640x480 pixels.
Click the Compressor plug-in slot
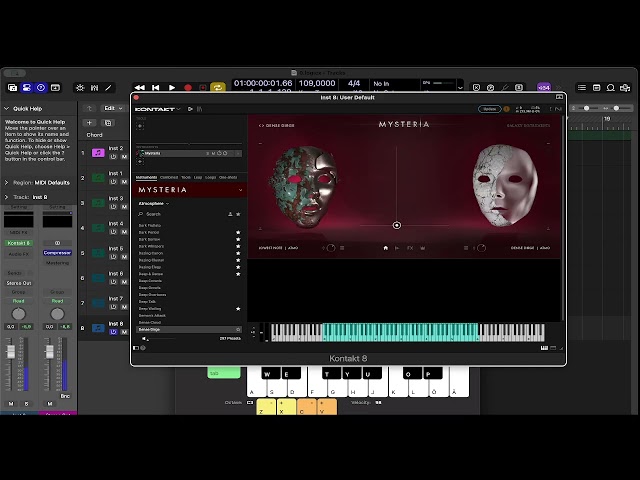(x=57, y=253)
